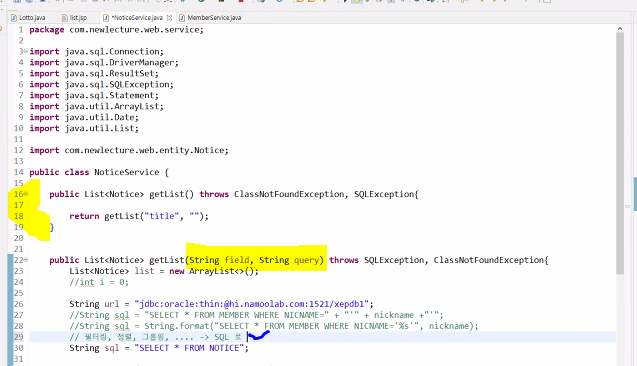Click 'NoticeService' class name at line 14
Screen dimensions: 637x366
click(x=126, y=172)
